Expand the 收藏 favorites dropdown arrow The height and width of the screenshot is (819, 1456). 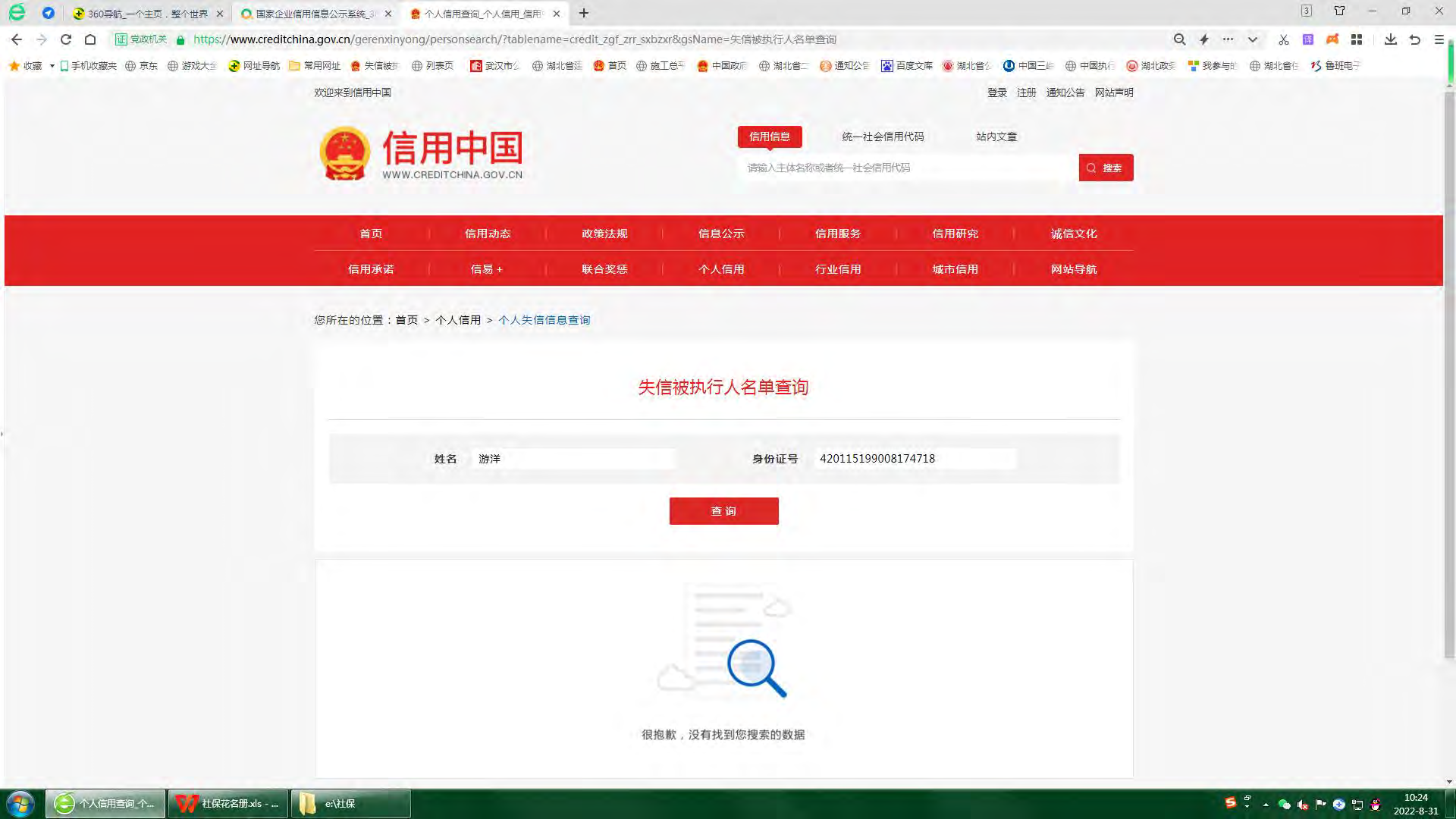[x=52, y=66]
